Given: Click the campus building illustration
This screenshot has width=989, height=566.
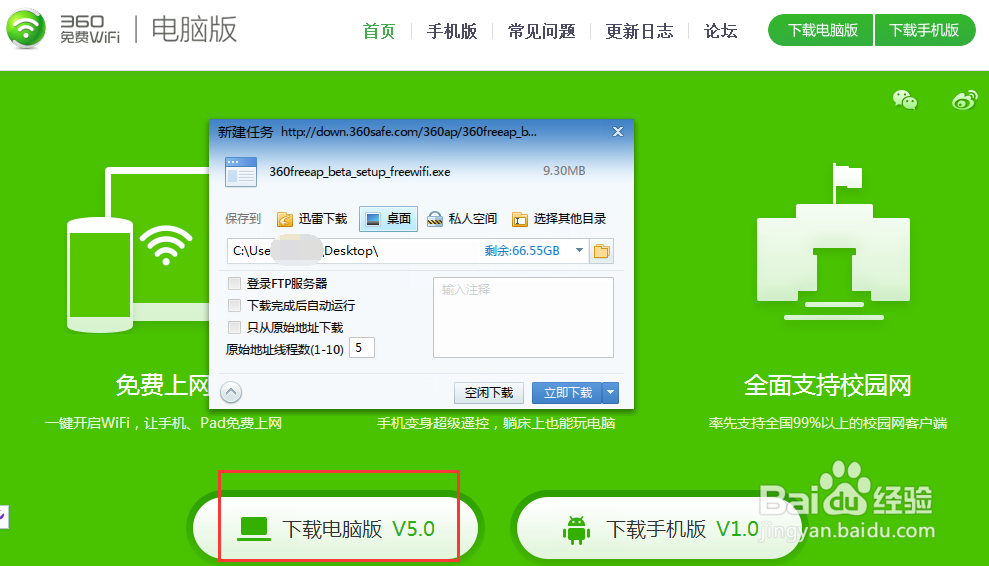Looking at the screenshot, I should pos(833,242).
